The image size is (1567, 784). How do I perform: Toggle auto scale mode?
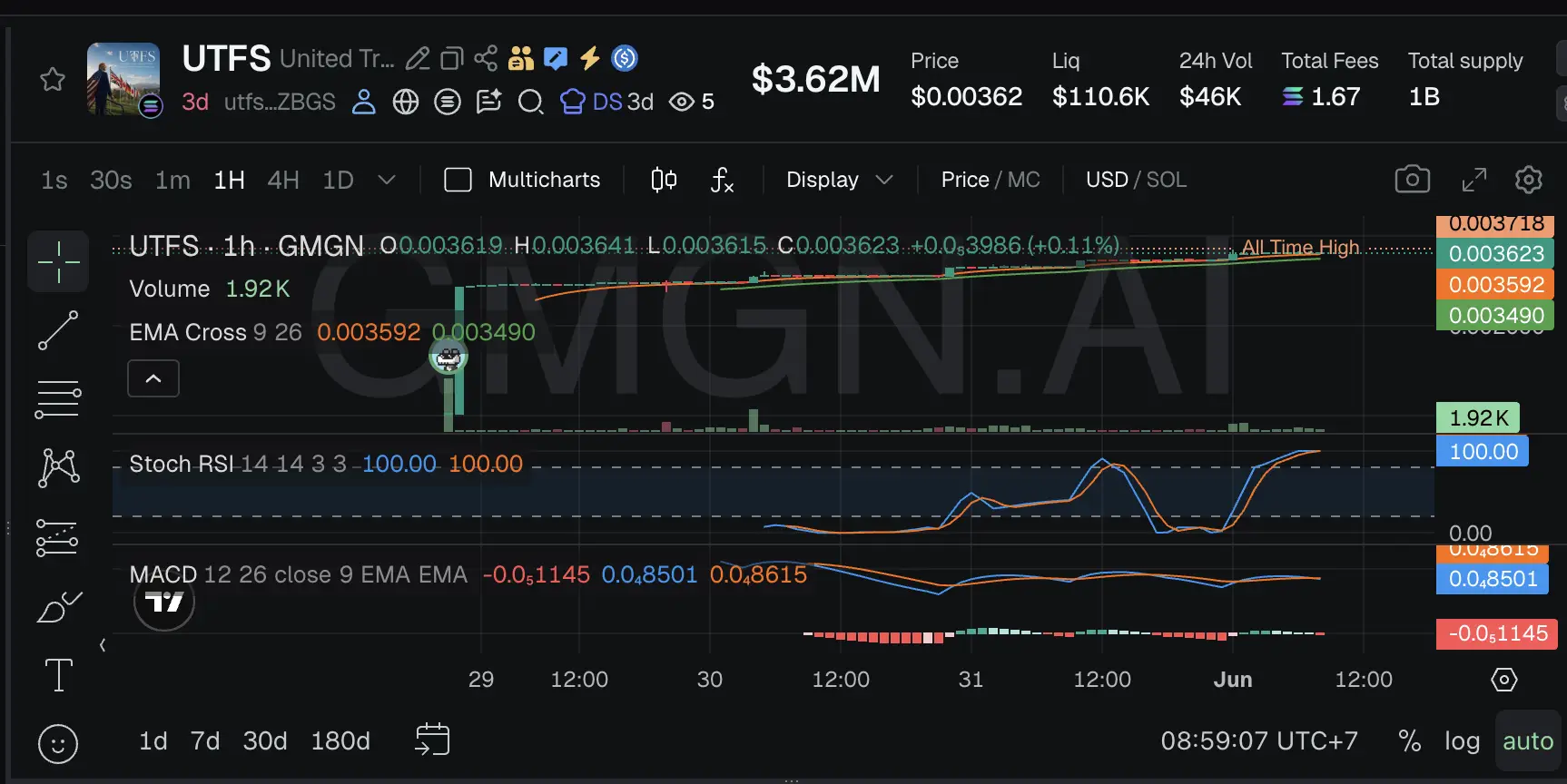point(1528,741)
